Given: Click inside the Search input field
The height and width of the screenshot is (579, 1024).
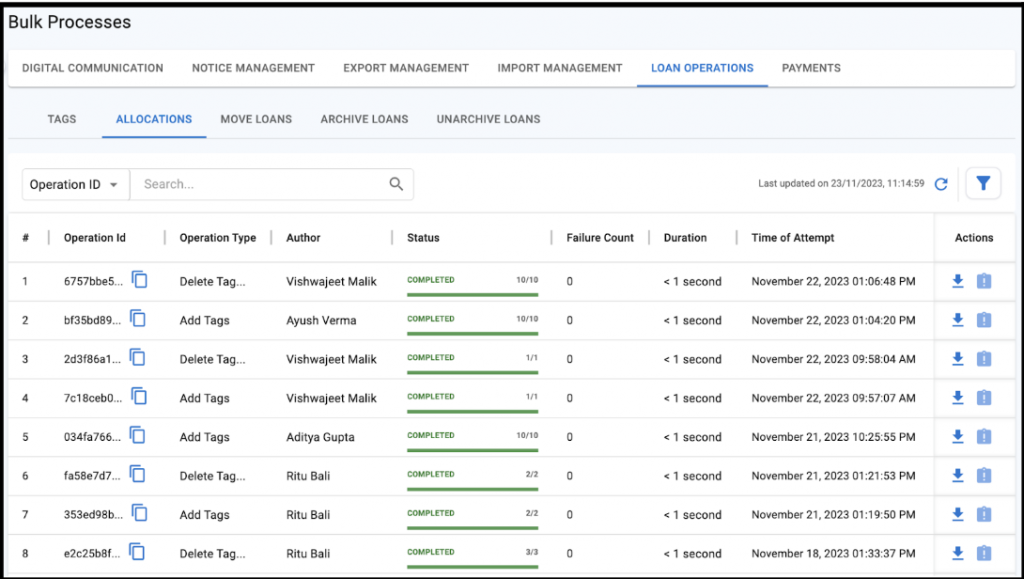Looking at the screenshot, I should [250, 184].
